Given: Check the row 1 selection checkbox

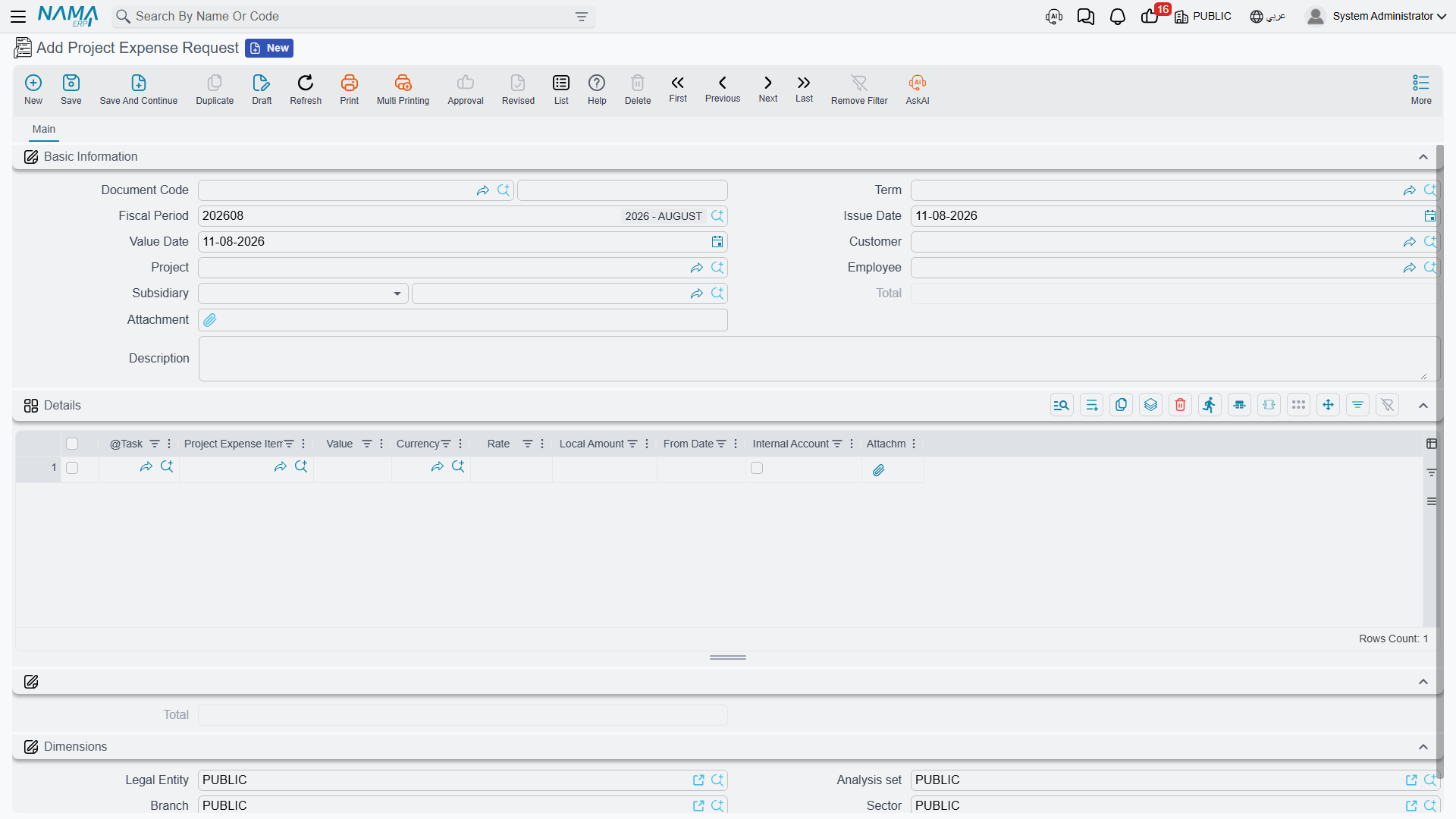Looking at the screenshot, I should coord(72,468).
